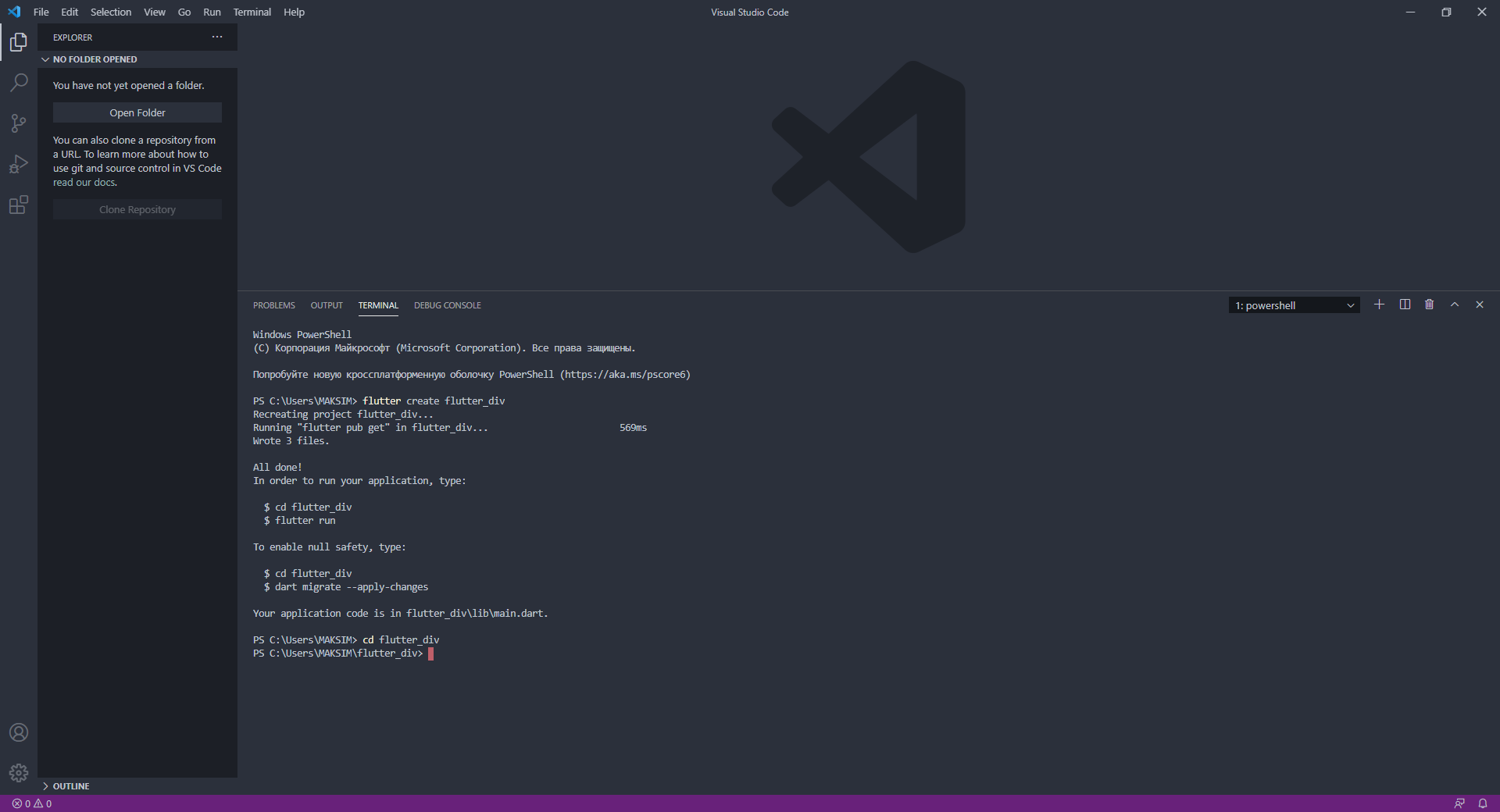The width and height of the screenshot is (1500, 812).
Task: Click 'dart migrate --apply-changes' text
Action: [352, 587]
